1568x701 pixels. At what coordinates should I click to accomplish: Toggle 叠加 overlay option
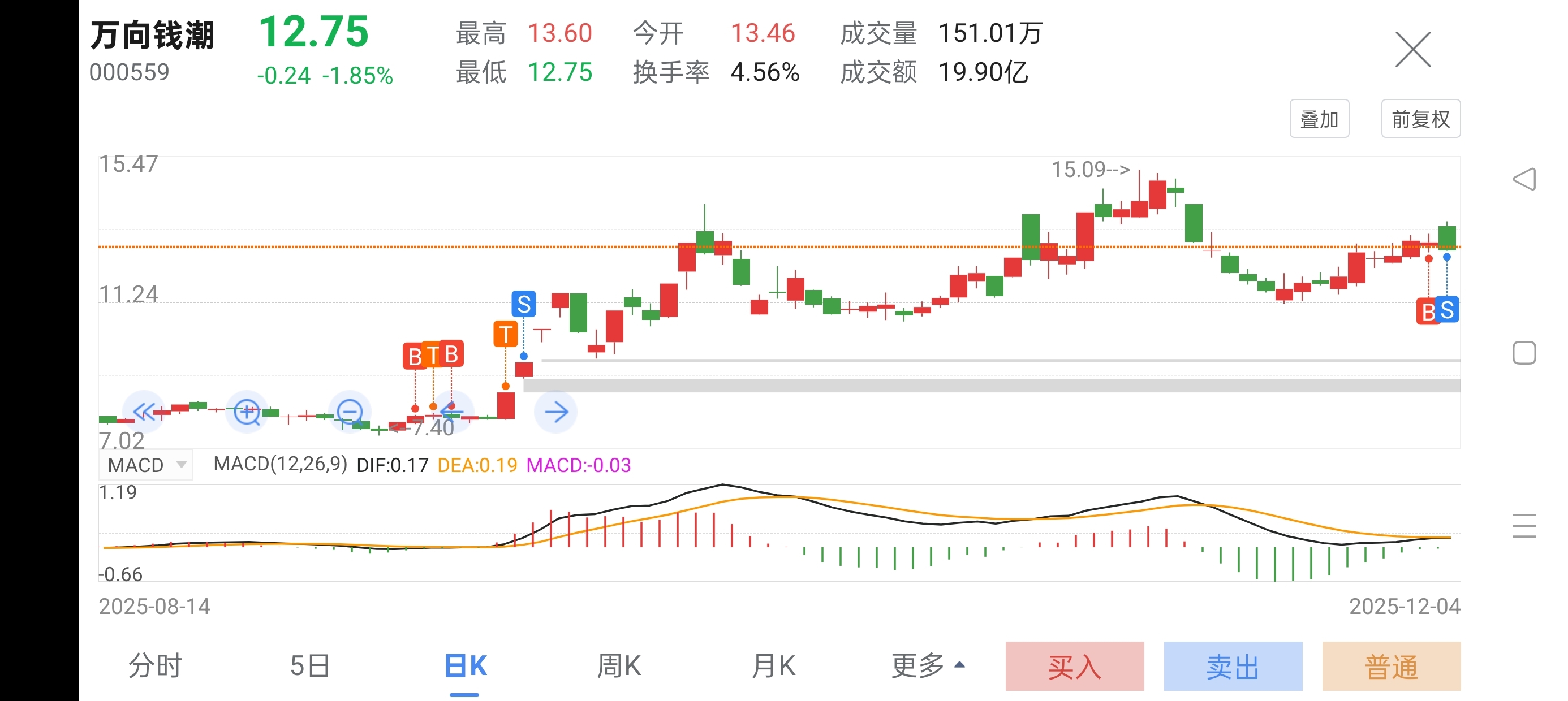(1319, 119)
